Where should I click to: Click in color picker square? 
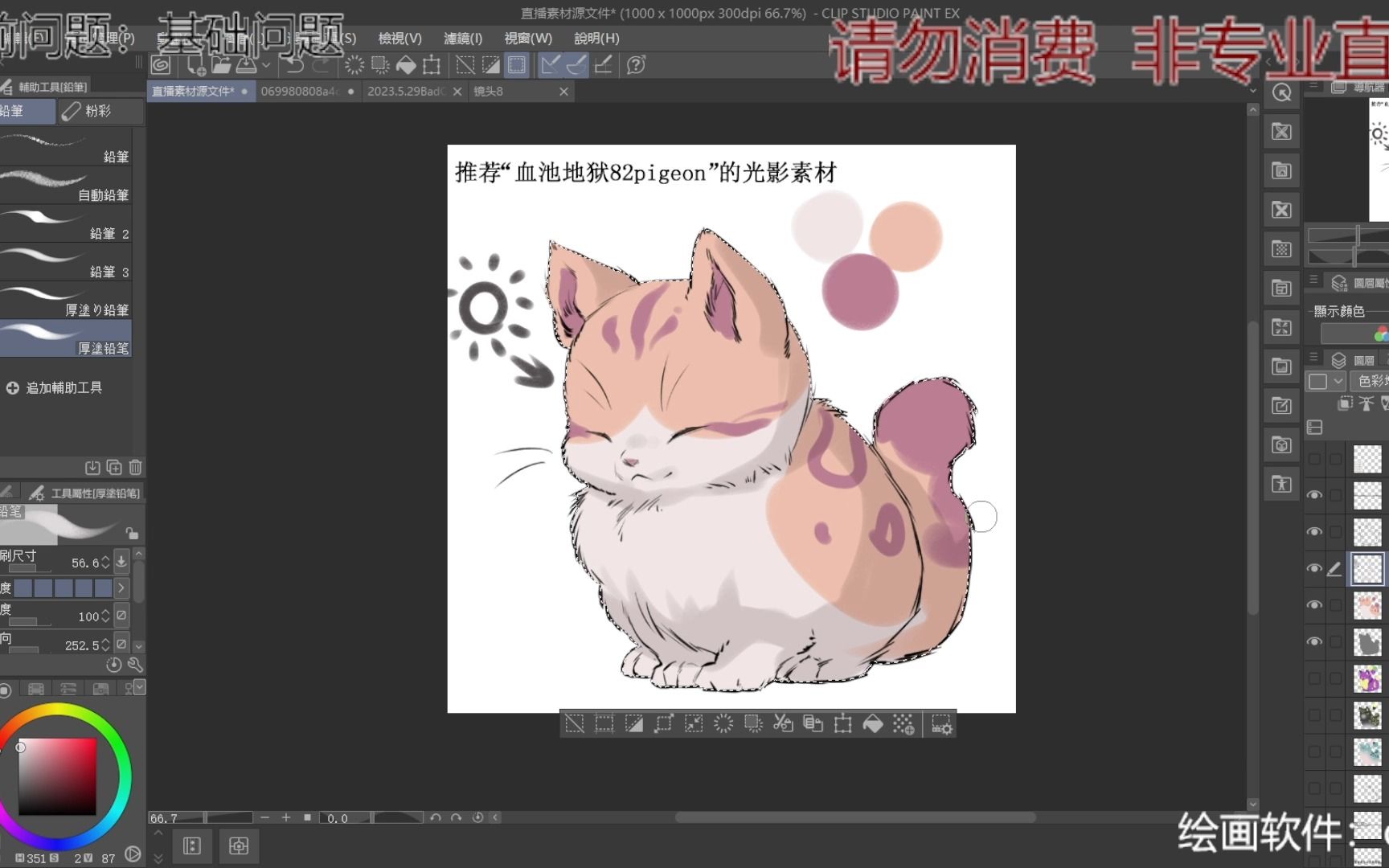pyautogui.click(x=56, y=776)
